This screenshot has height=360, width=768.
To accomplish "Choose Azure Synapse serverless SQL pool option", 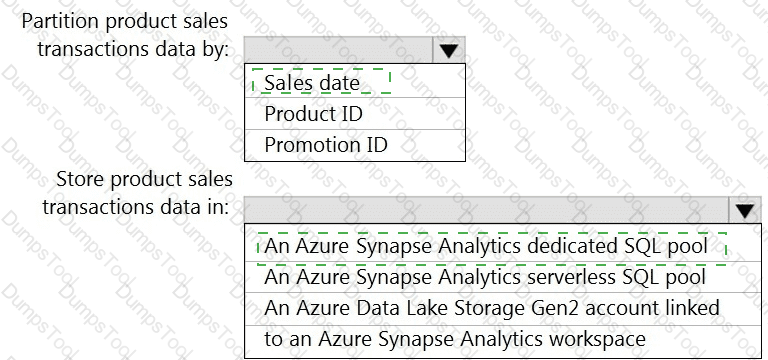I will point(503,277).
